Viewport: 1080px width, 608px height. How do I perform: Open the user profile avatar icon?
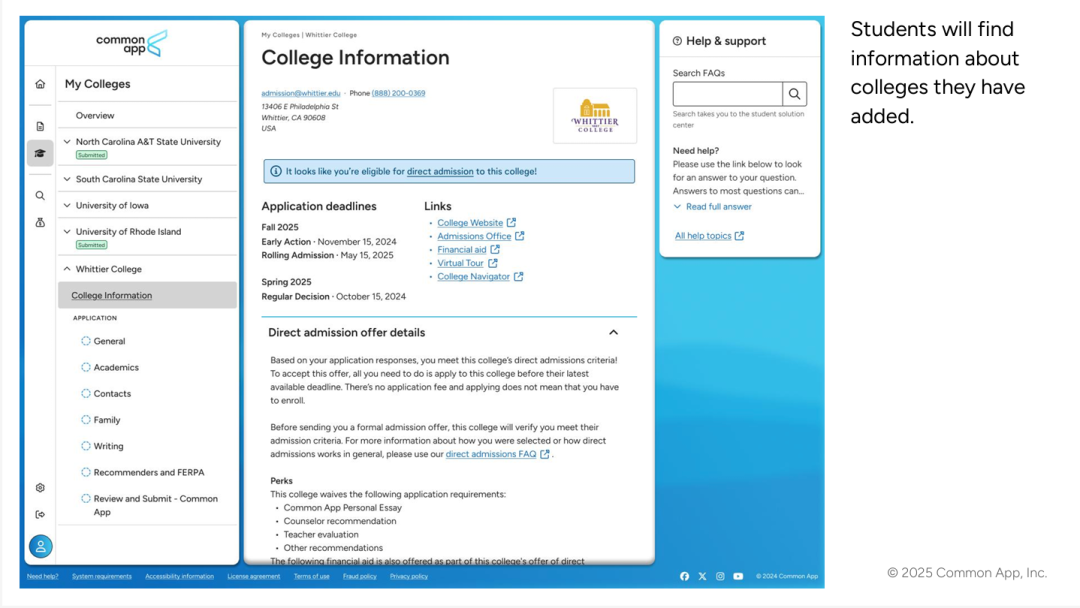[x=41, y=547]
